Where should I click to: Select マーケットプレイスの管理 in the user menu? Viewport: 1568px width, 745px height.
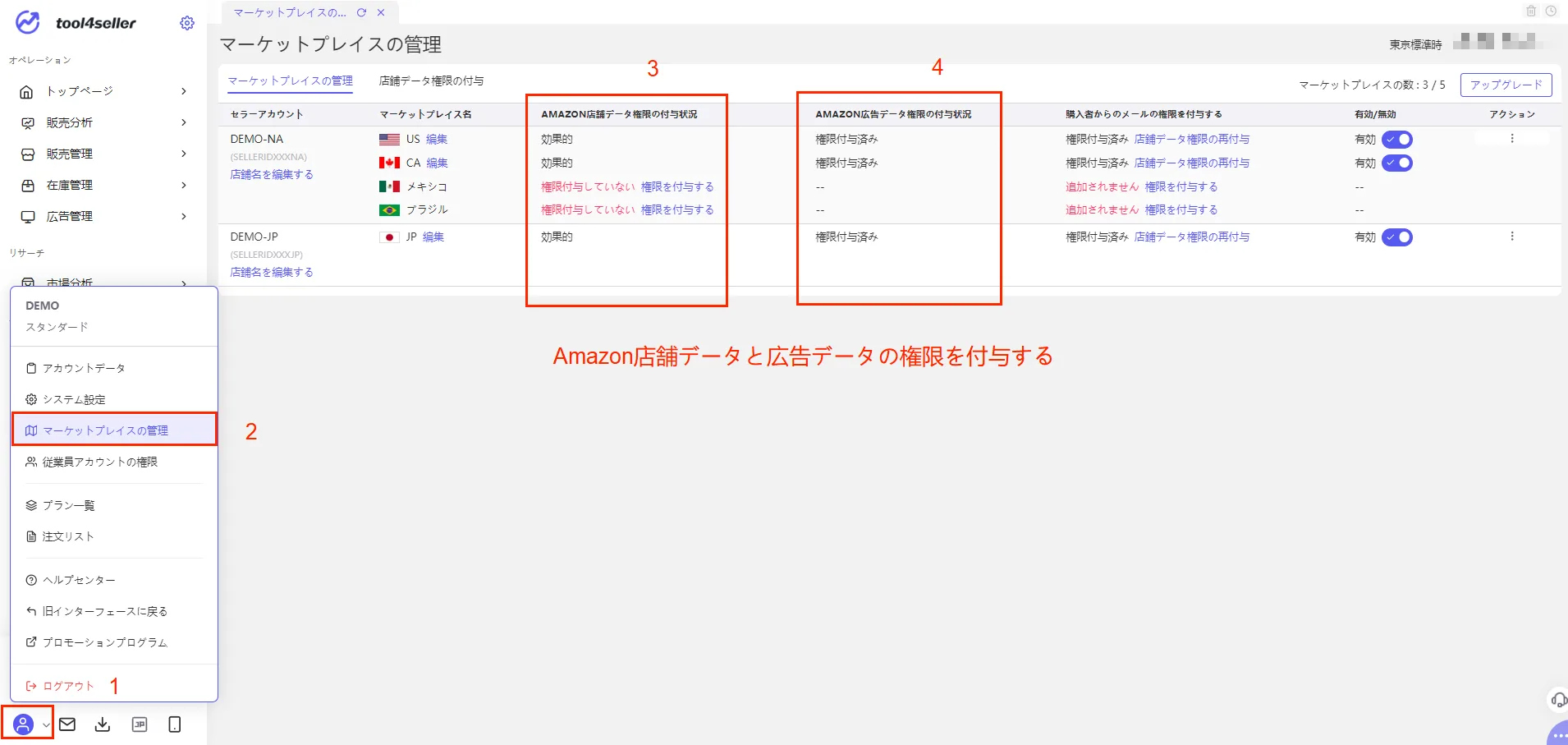114,430
